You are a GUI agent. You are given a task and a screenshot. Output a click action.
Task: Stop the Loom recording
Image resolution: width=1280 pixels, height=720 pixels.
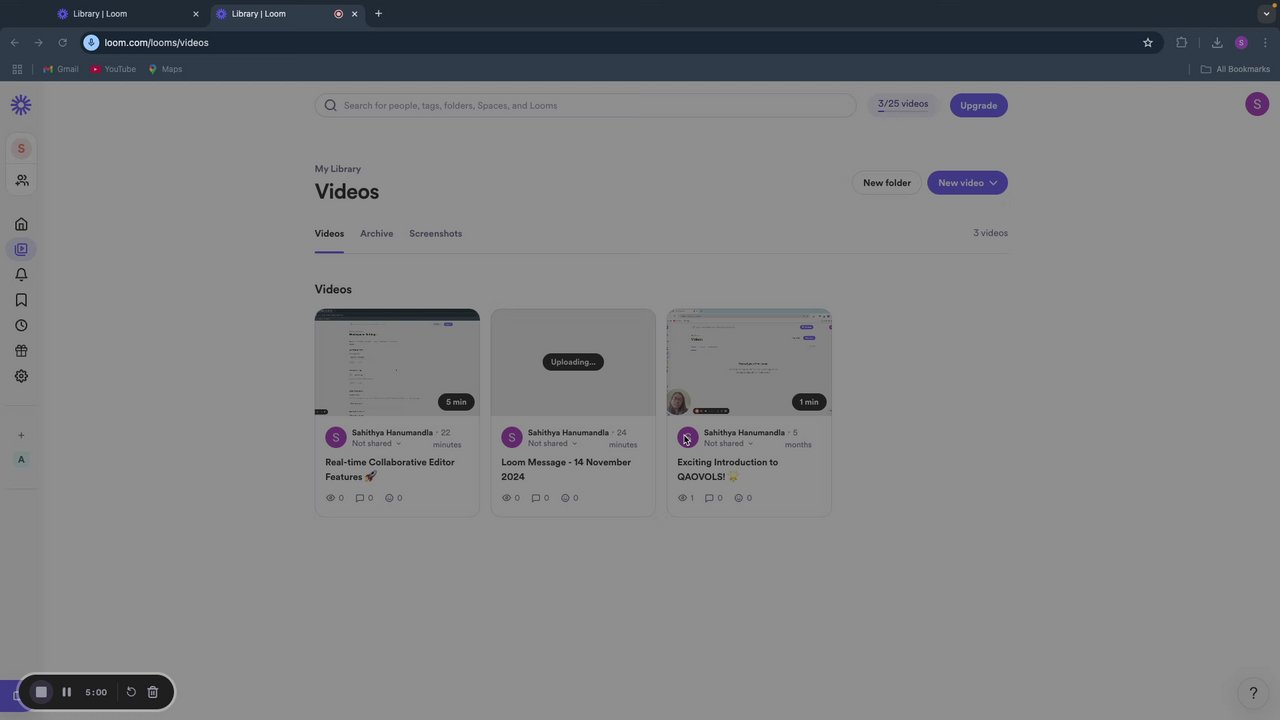[x=41, y=692]
